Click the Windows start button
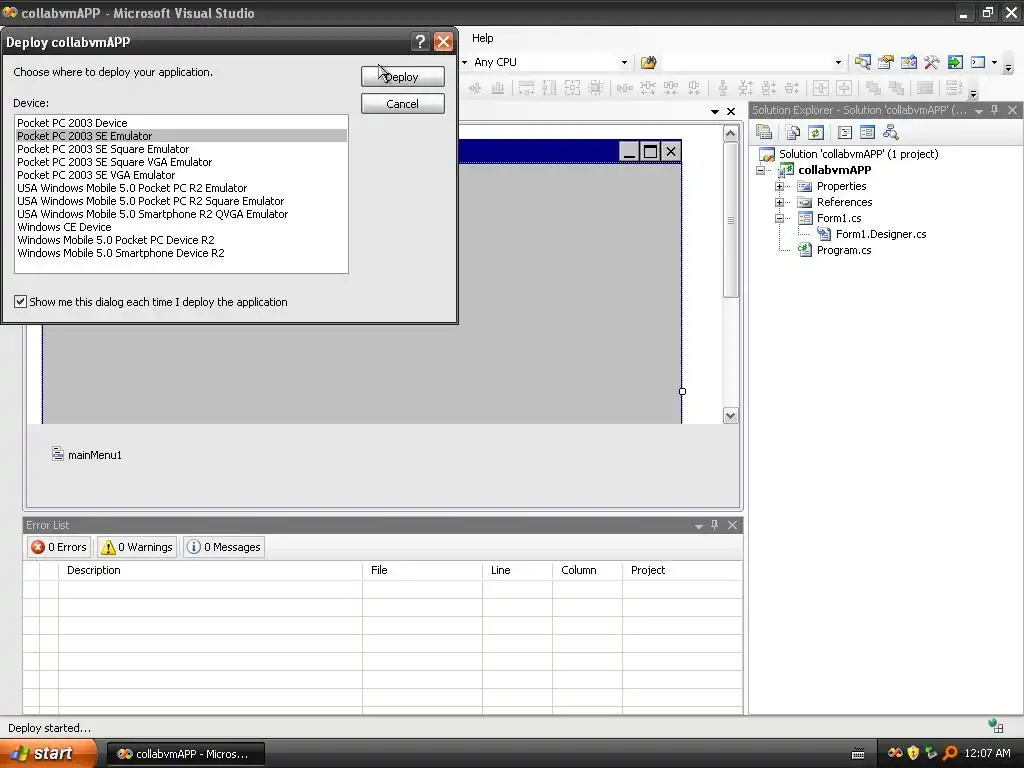Image resolution: width=1024 pixels, height=768 pixels. click(48, 753)
